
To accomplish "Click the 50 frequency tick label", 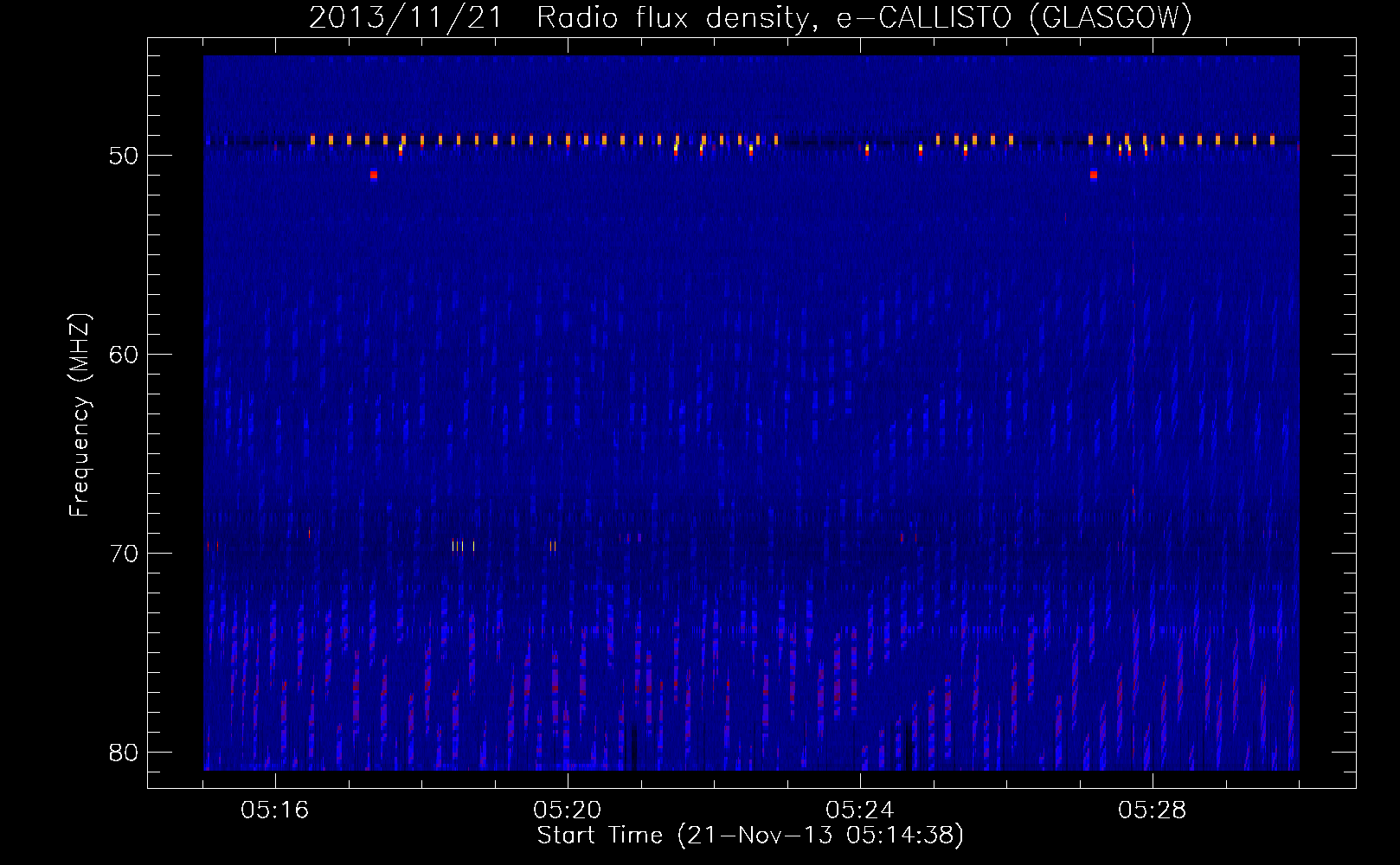I will point(125,156).
